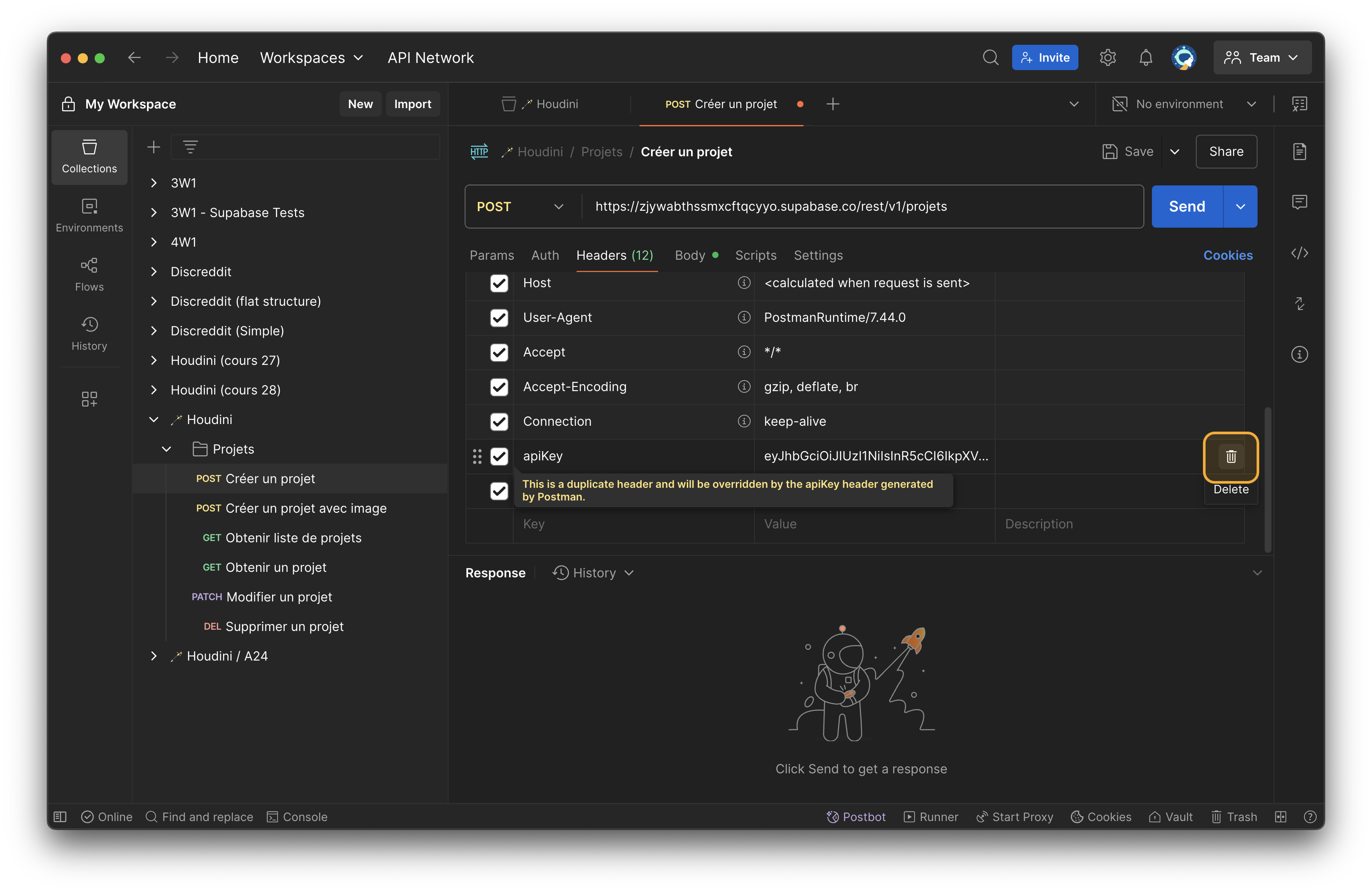This screenshot has width=1372, height=892.
Task: Click the configure sidebar apps icon
Action: coord(90,399)
